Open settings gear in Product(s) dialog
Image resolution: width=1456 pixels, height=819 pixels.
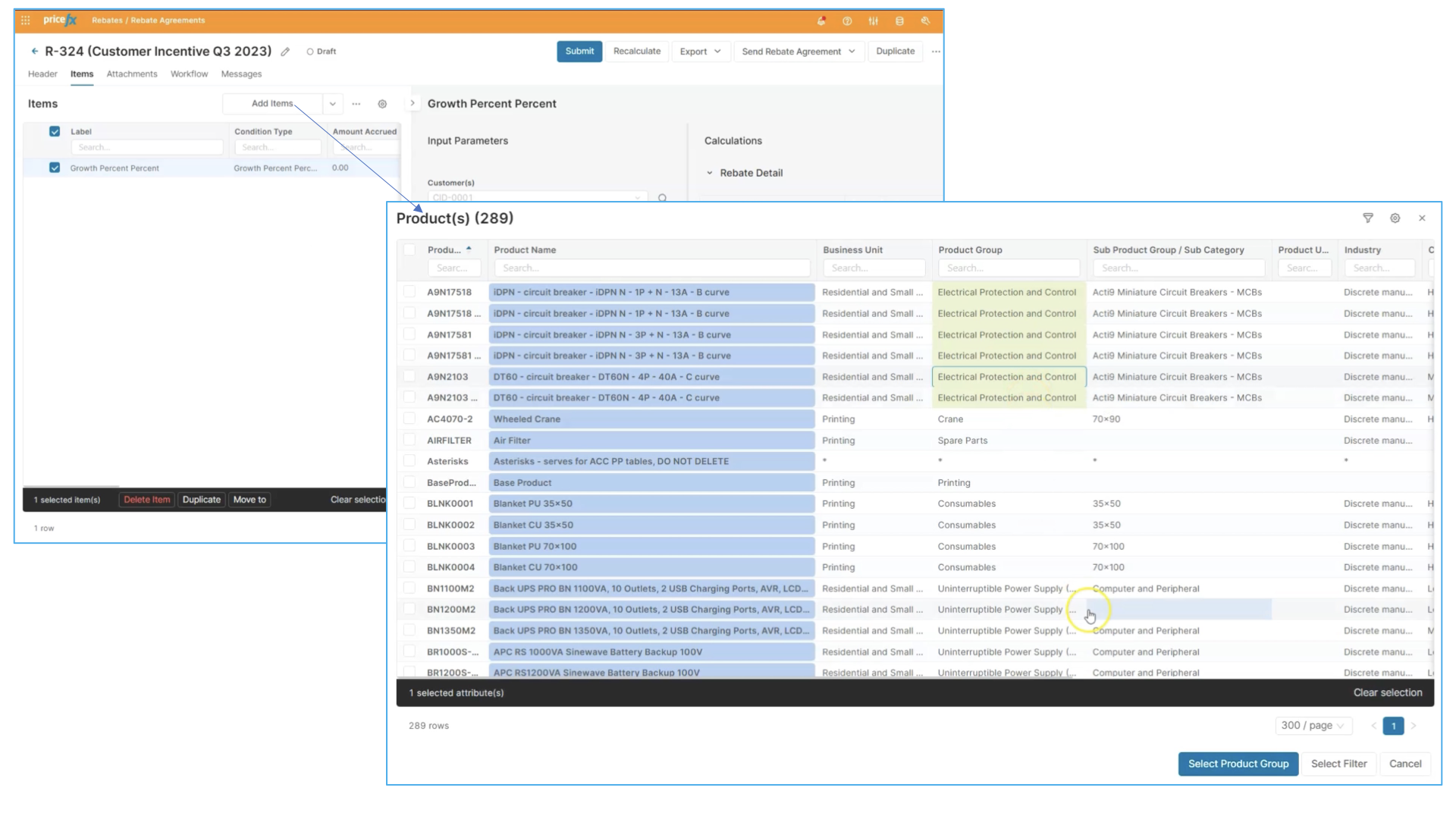point(1395,218)
